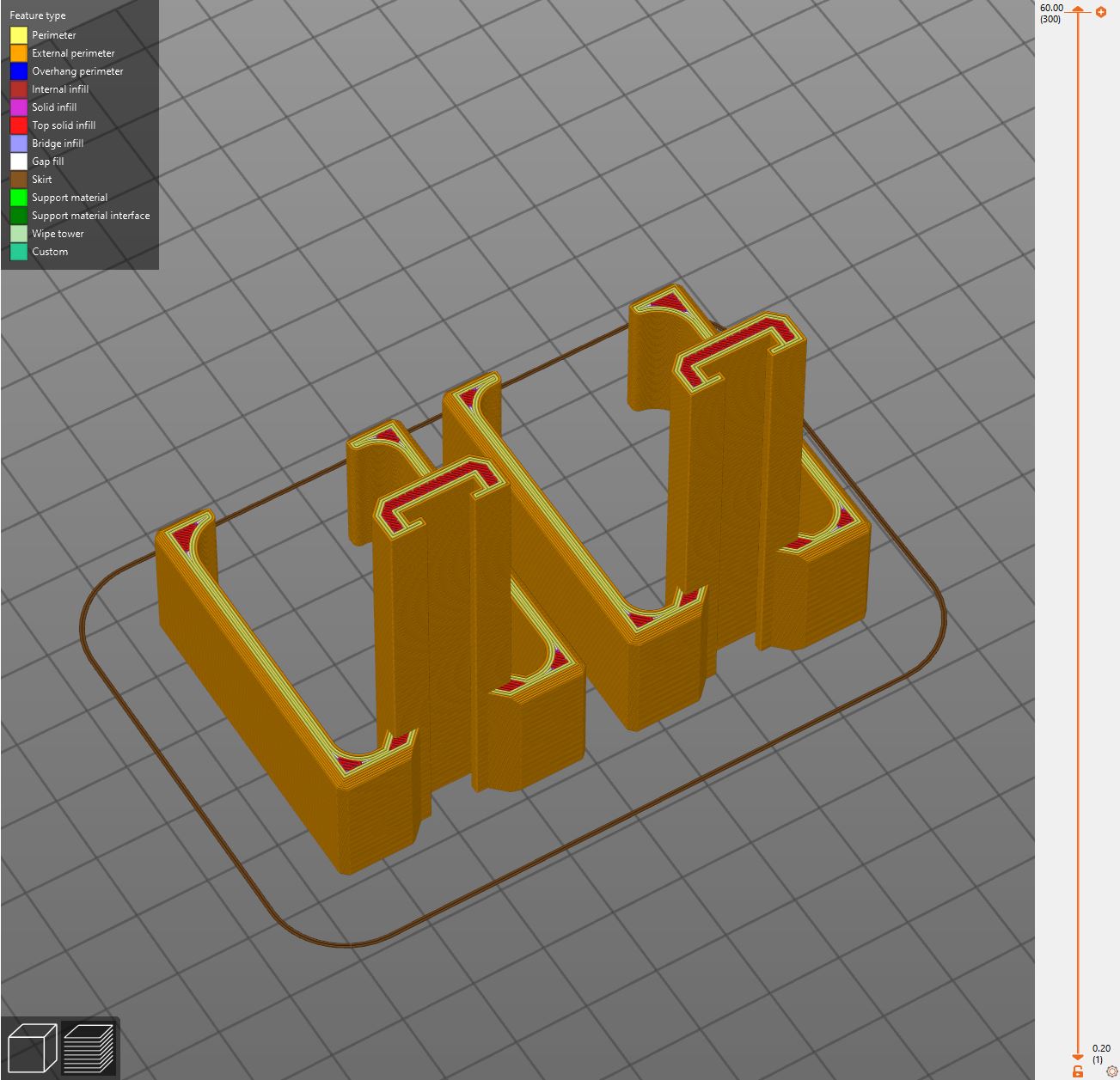This screenshot has height=1080, width=1120.
Task: Click the "Feature type" legend heading
Action: click(x=38, y=15)
